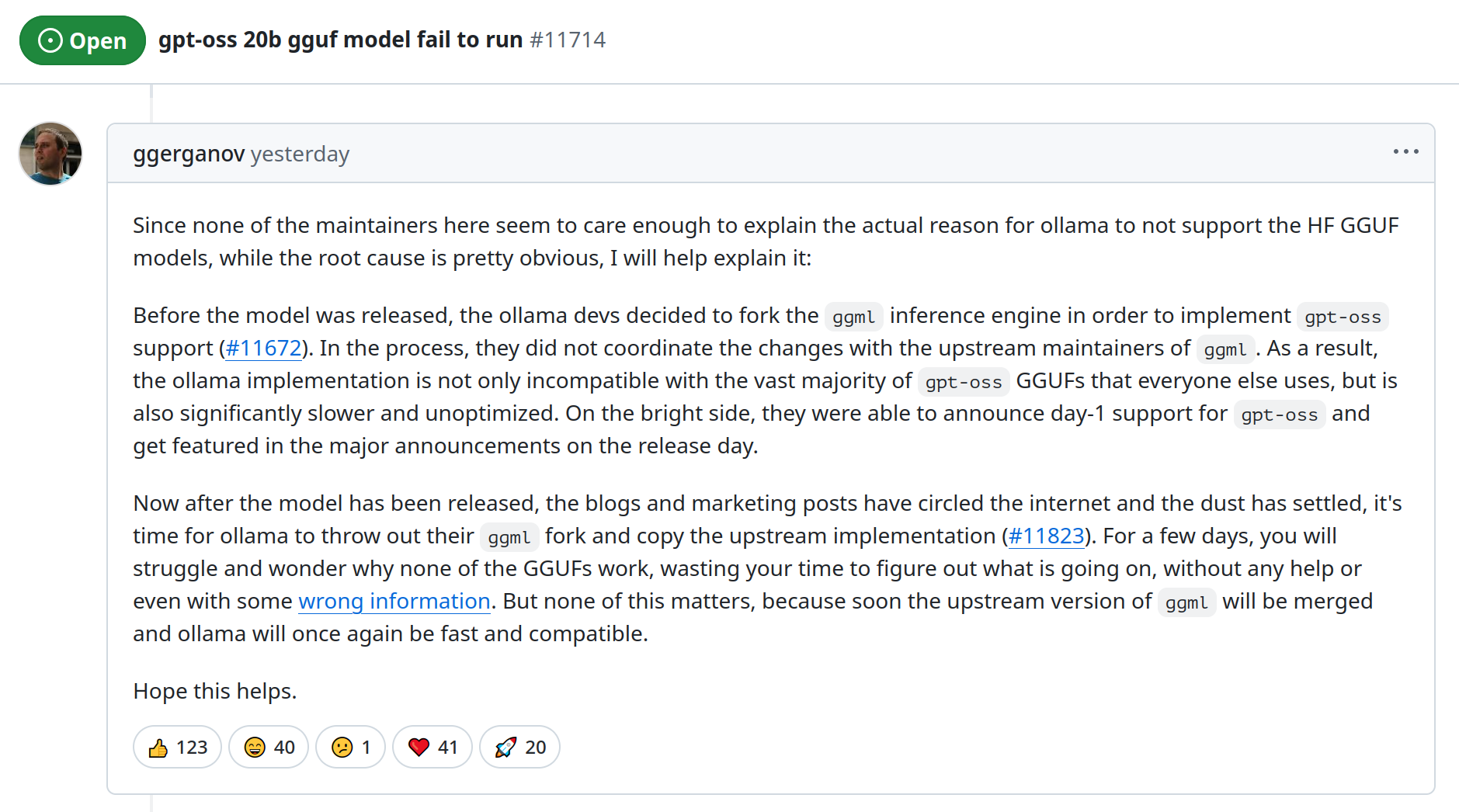Click the rocket reaction button
This screenshot has height=812, width=1459.
pos(519,747)
